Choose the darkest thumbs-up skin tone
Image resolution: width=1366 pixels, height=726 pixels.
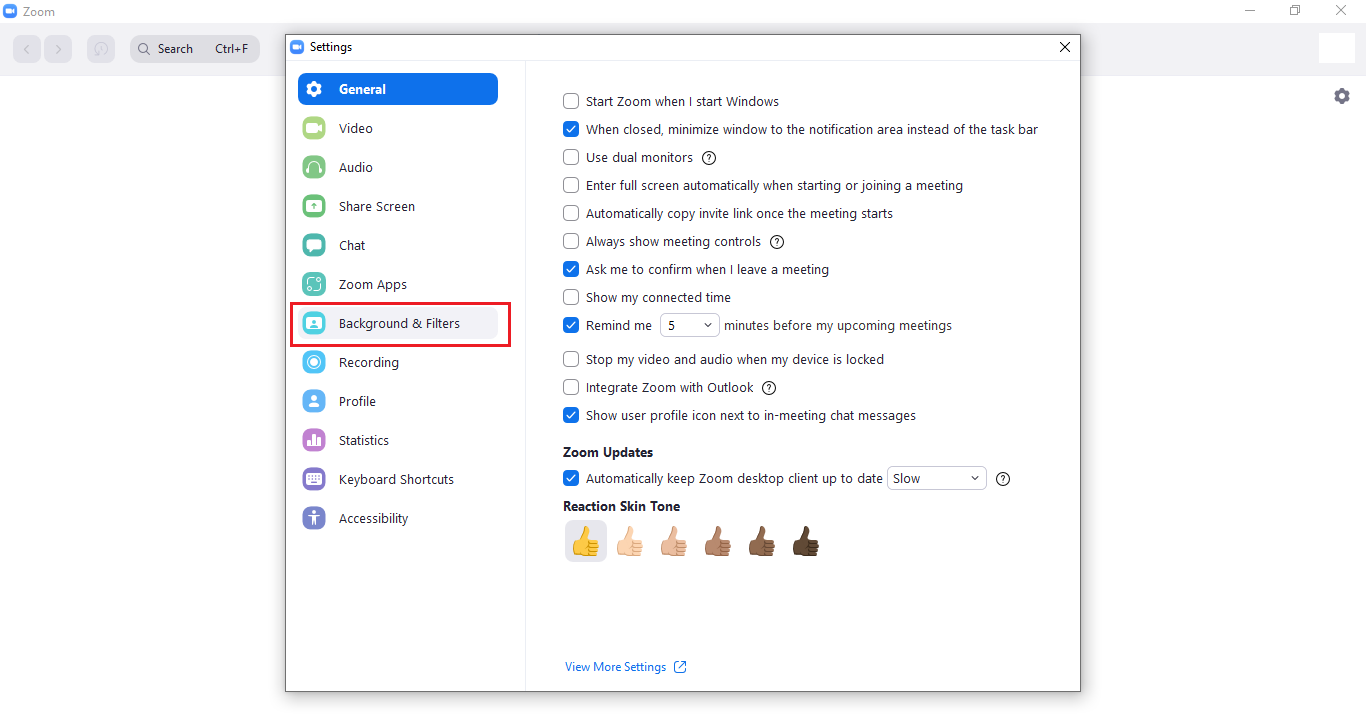point(806,542)
